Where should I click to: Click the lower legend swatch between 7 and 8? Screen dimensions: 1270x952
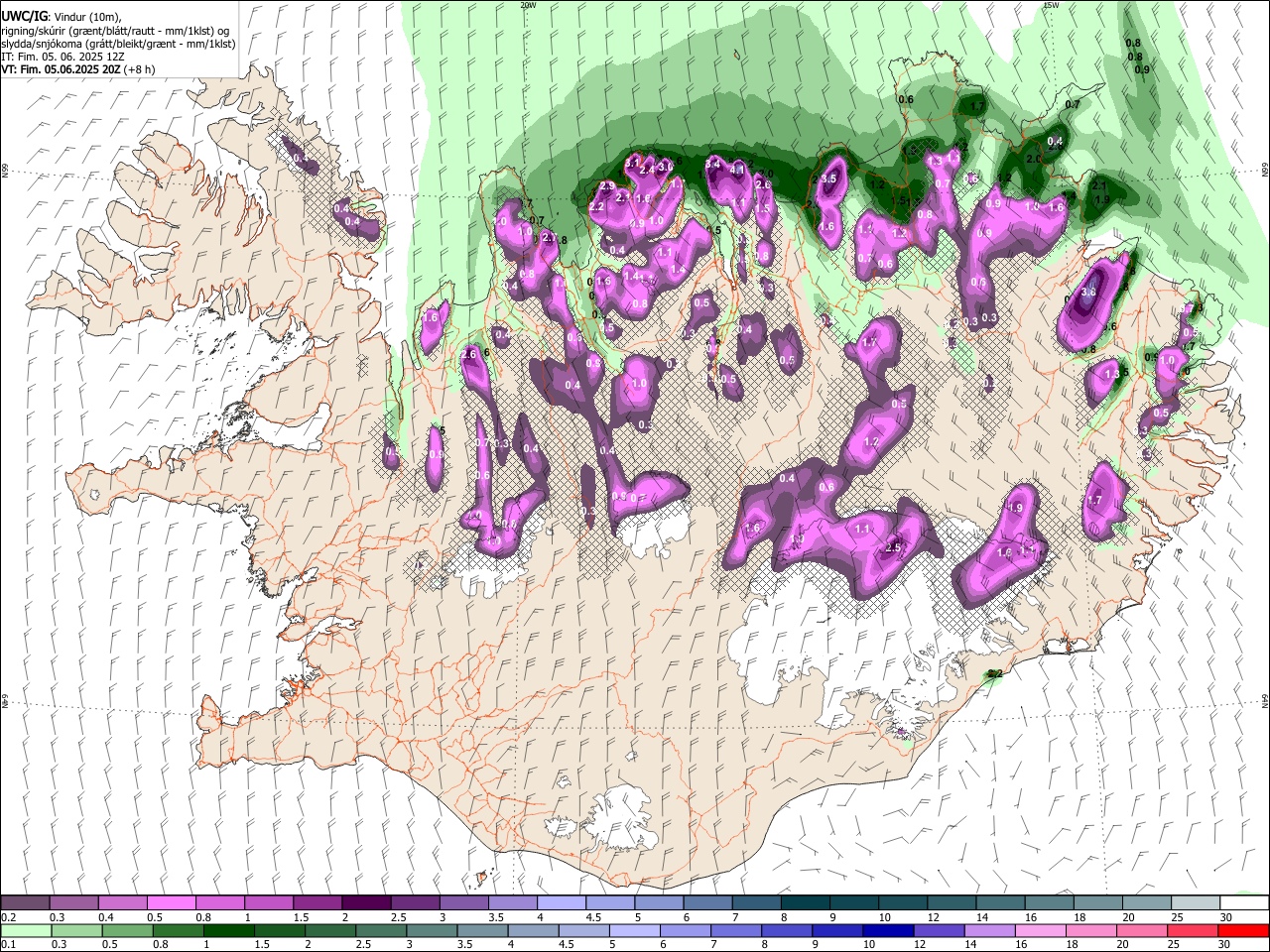pos(735,931)
